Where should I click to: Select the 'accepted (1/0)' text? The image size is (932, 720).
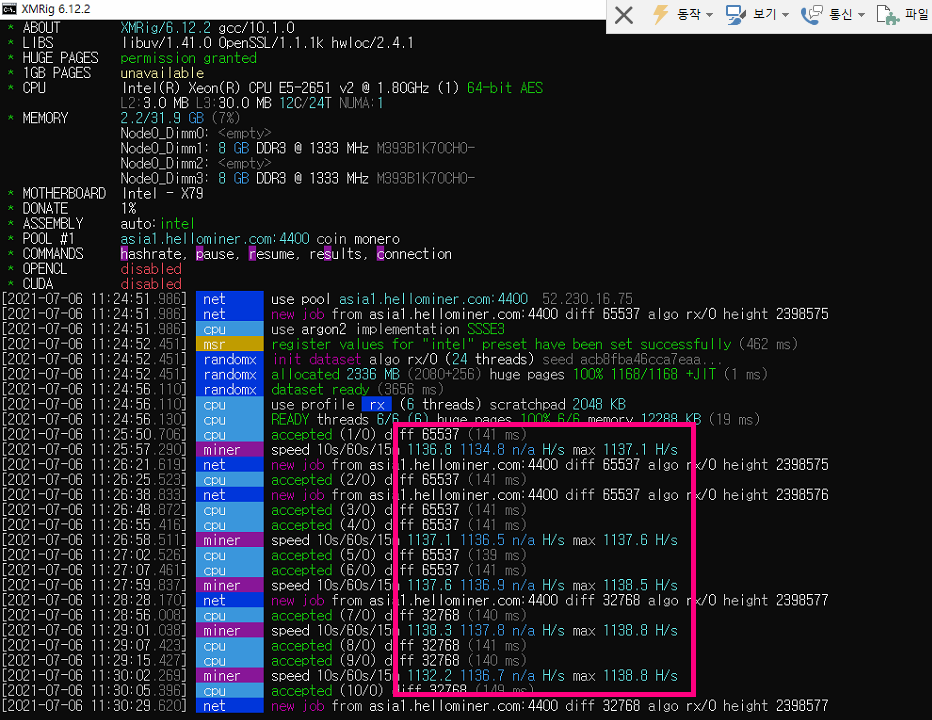click(323, 435)
